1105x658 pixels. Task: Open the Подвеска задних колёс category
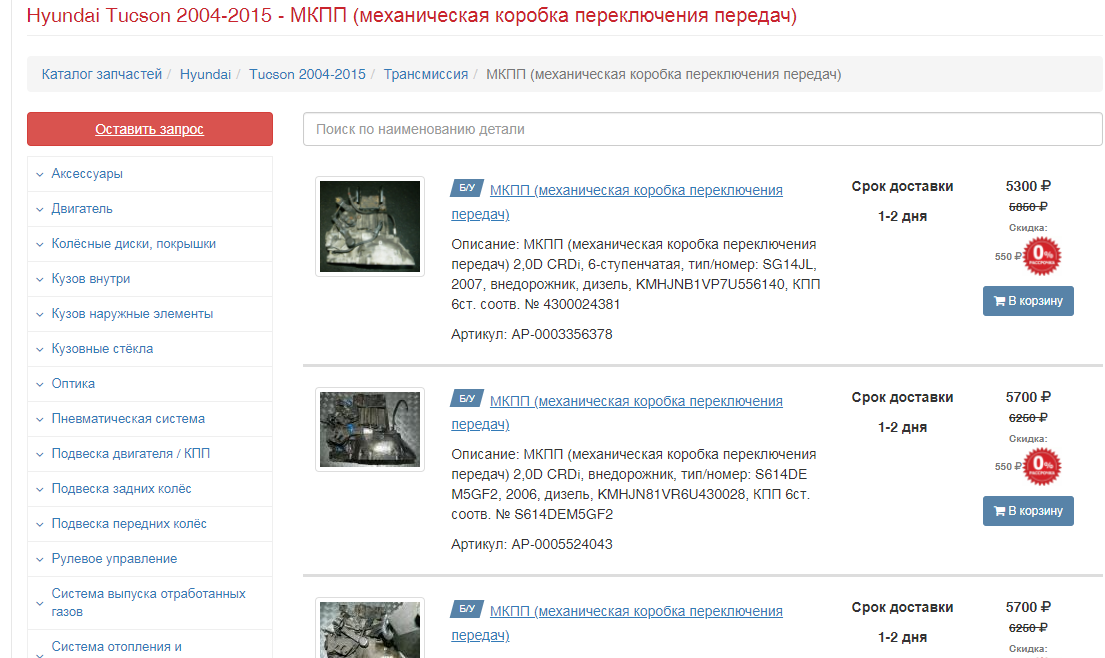[121, 489]
